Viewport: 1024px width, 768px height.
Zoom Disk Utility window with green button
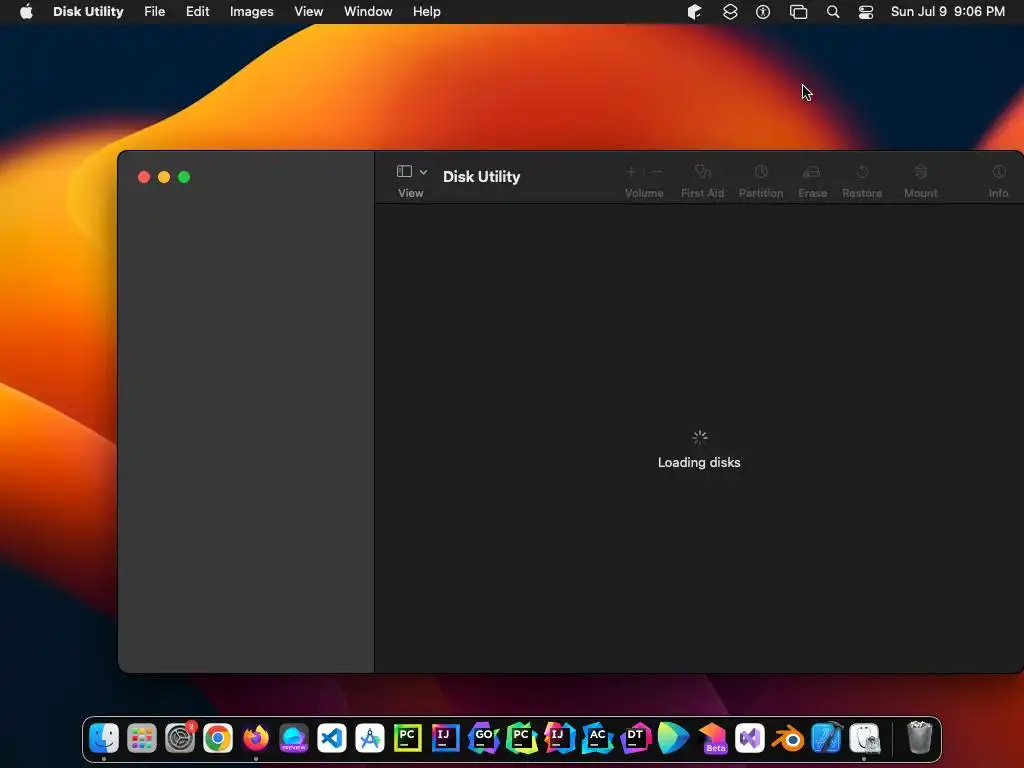coord(184,177)
